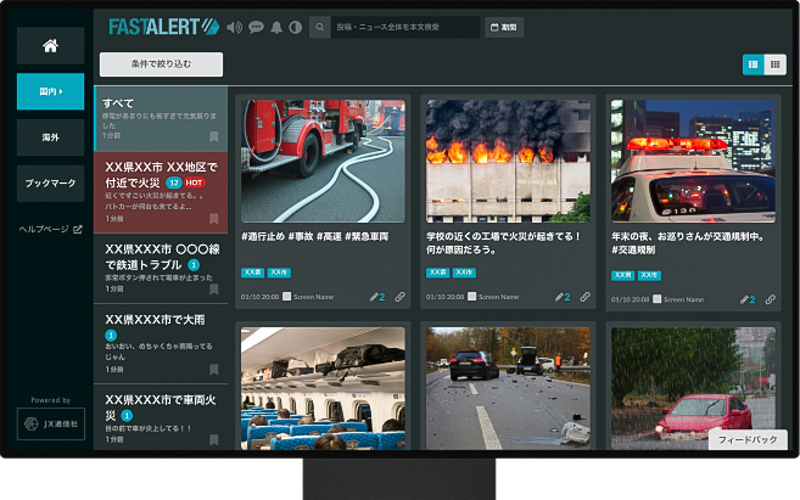Switch to list view layout

point(752,64)
